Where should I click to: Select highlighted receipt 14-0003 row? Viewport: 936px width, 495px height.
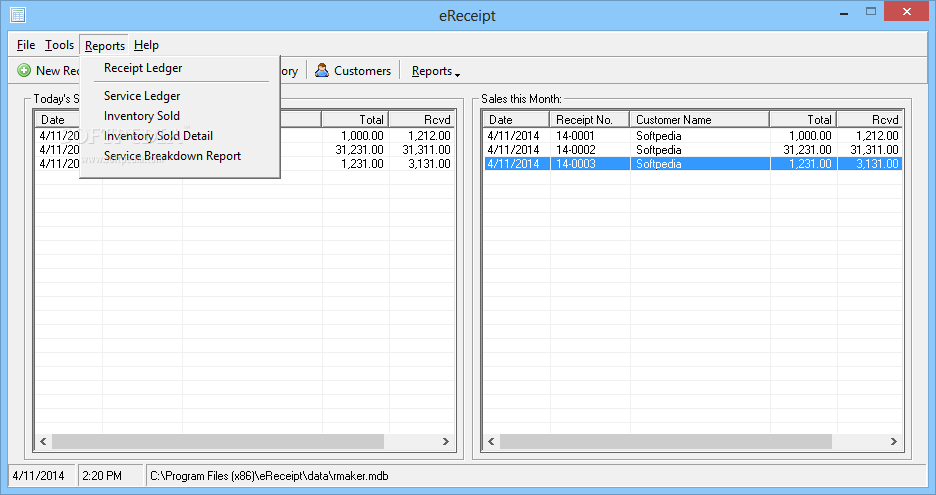click(692, 164)
